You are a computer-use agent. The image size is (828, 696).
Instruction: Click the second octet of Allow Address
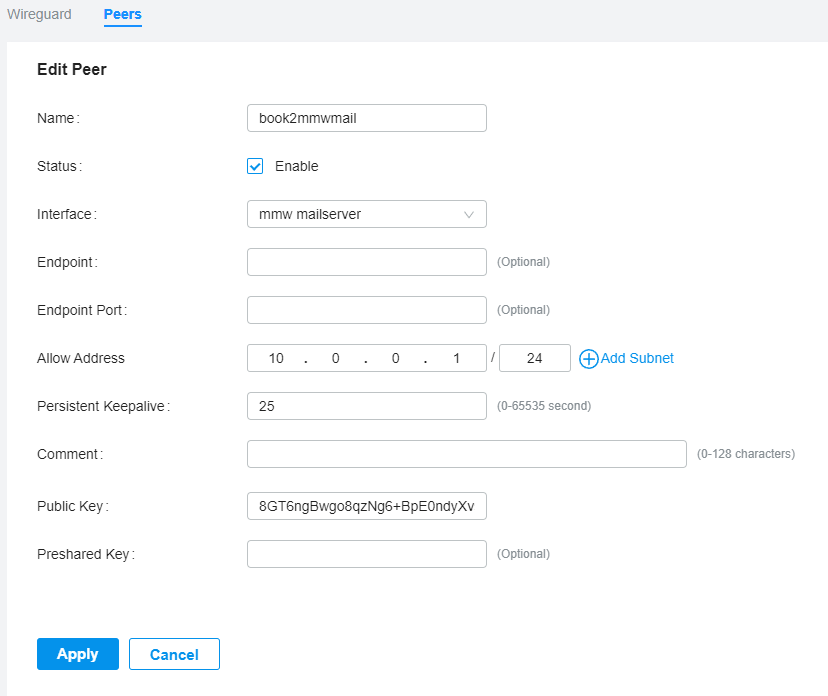pos(336,358)
